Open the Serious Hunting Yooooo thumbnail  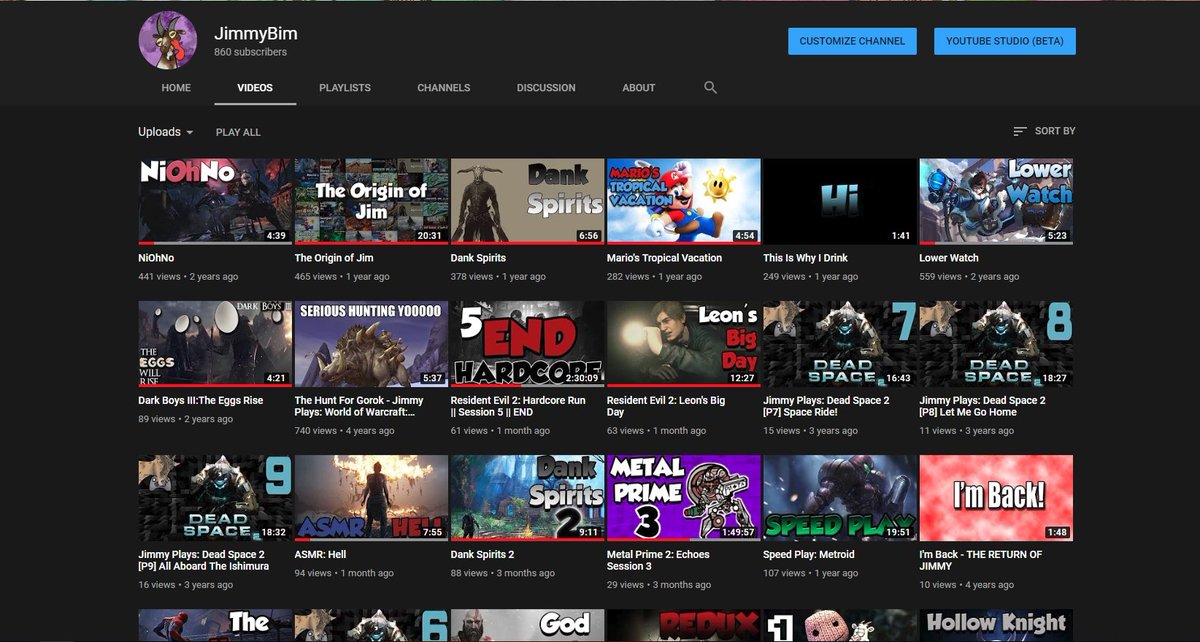[x=371, y=344]
